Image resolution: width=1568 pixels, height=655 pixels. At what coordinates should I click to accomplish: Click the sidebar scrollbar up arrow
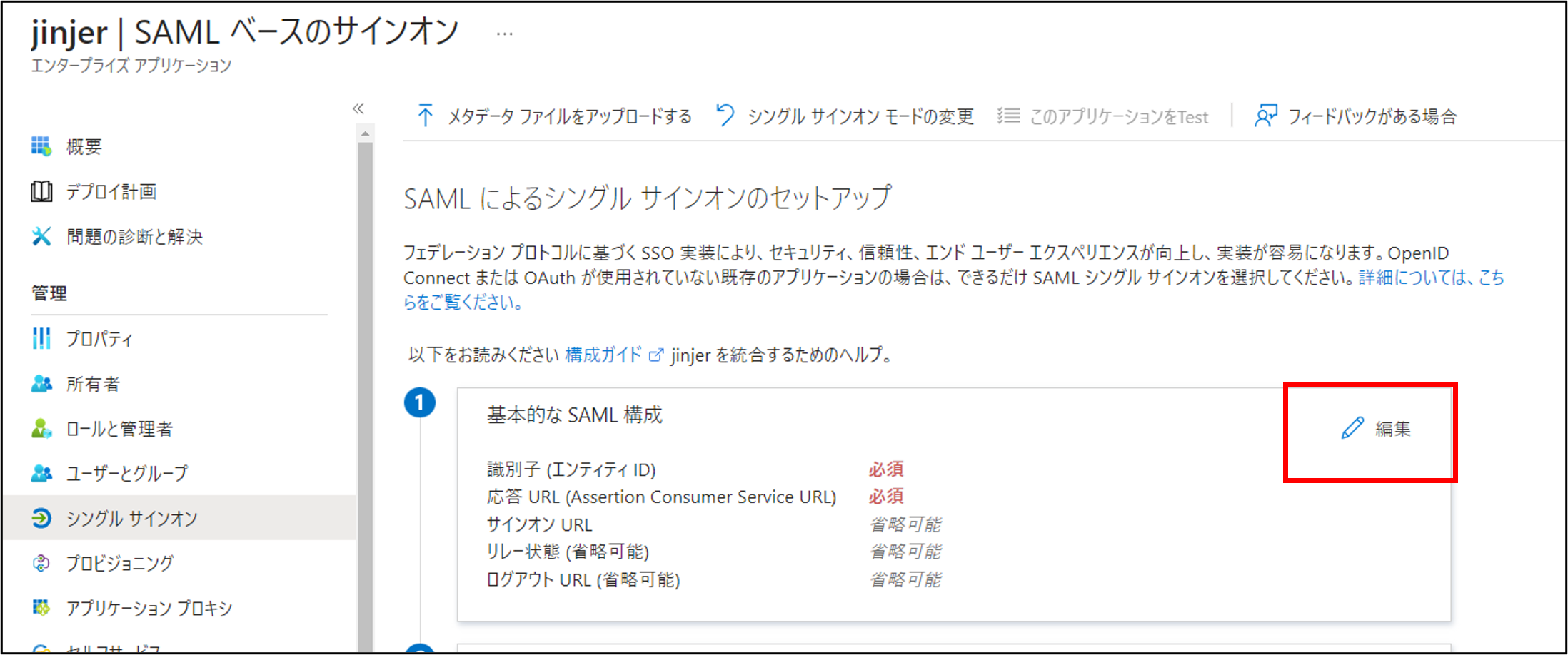pos(366,133)
